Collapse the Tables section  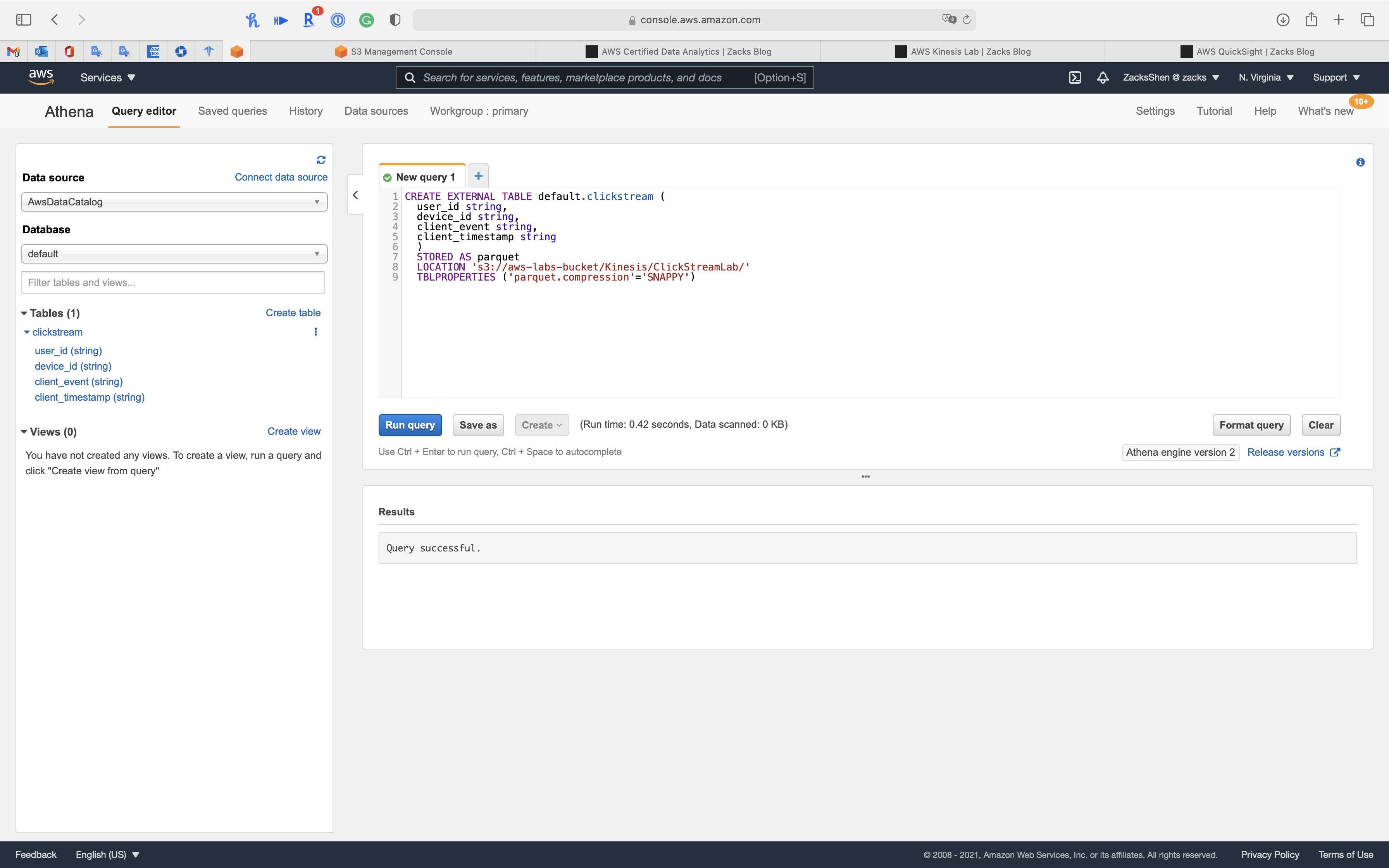point(24,313)
